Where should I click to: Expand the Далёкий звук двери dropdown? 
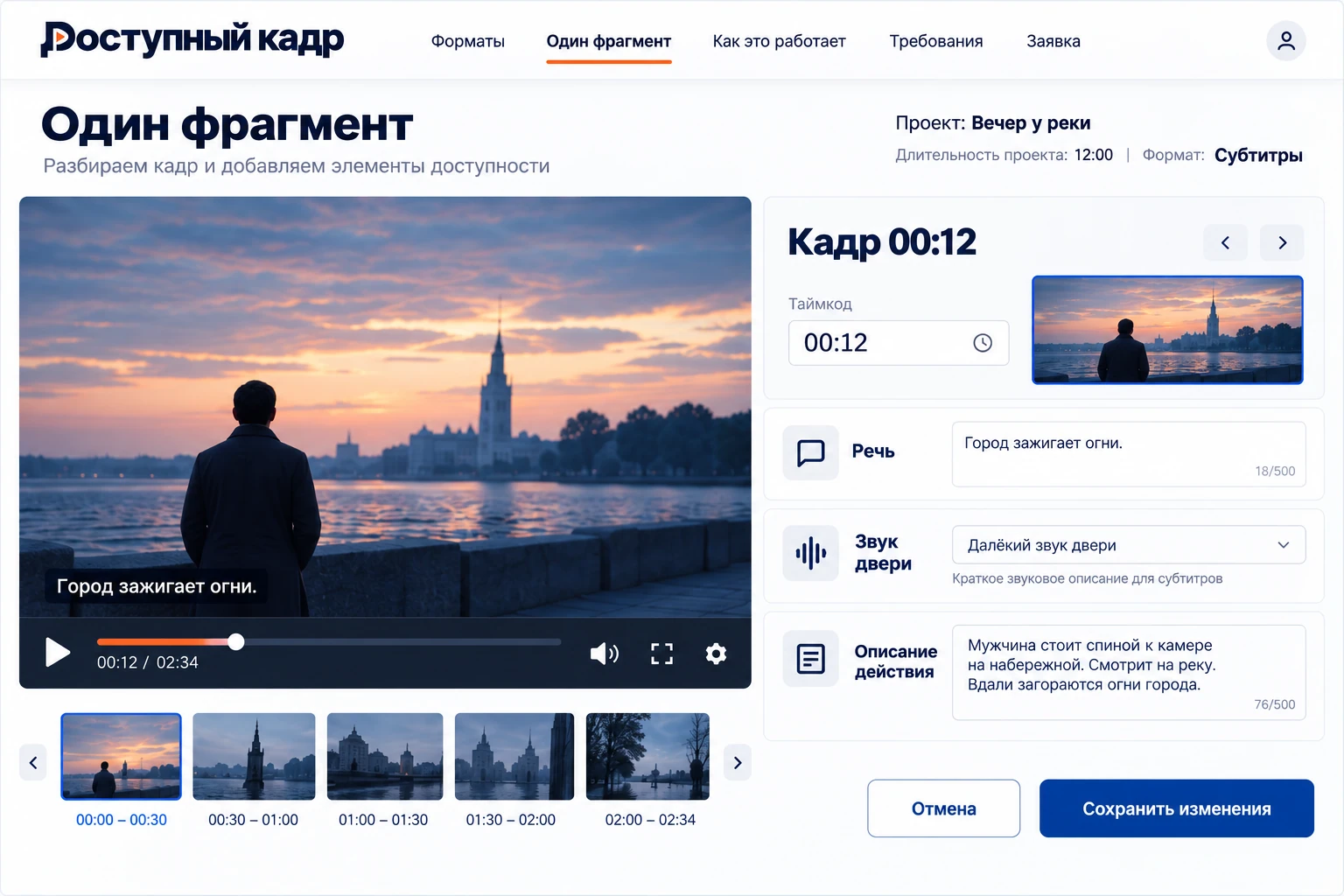pos(1129,545)
